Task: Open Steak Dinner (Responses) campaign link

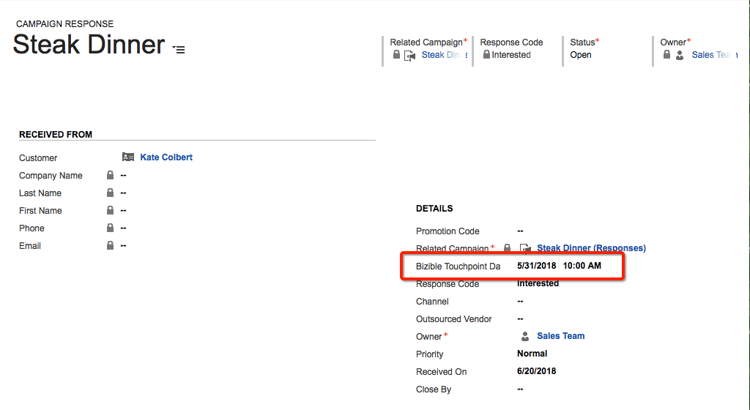Action: tap(591, 248)
